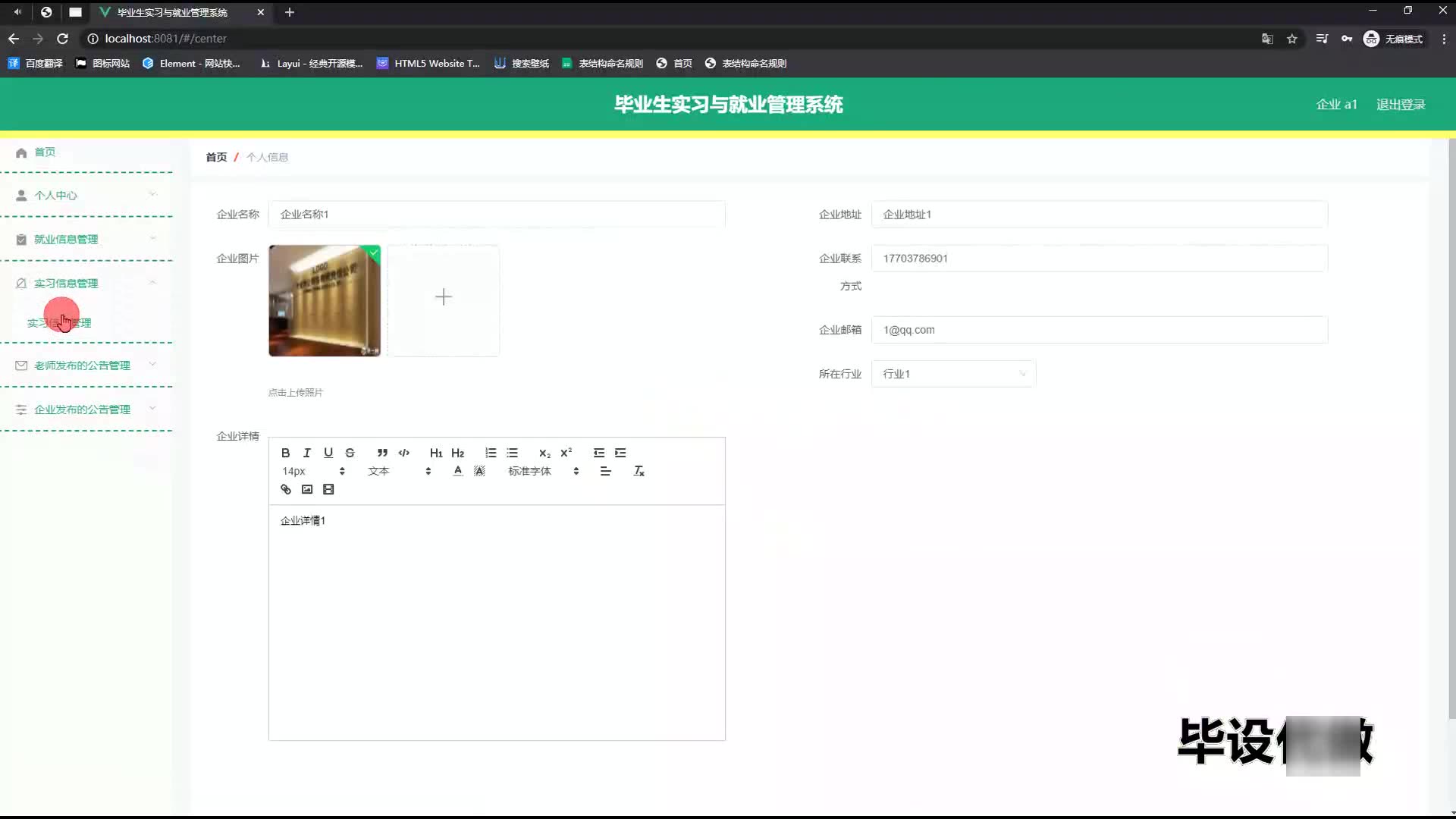The image size is (1456, 819).
Task: Toggle strikethrough text formatting
Action: point(350,453)
